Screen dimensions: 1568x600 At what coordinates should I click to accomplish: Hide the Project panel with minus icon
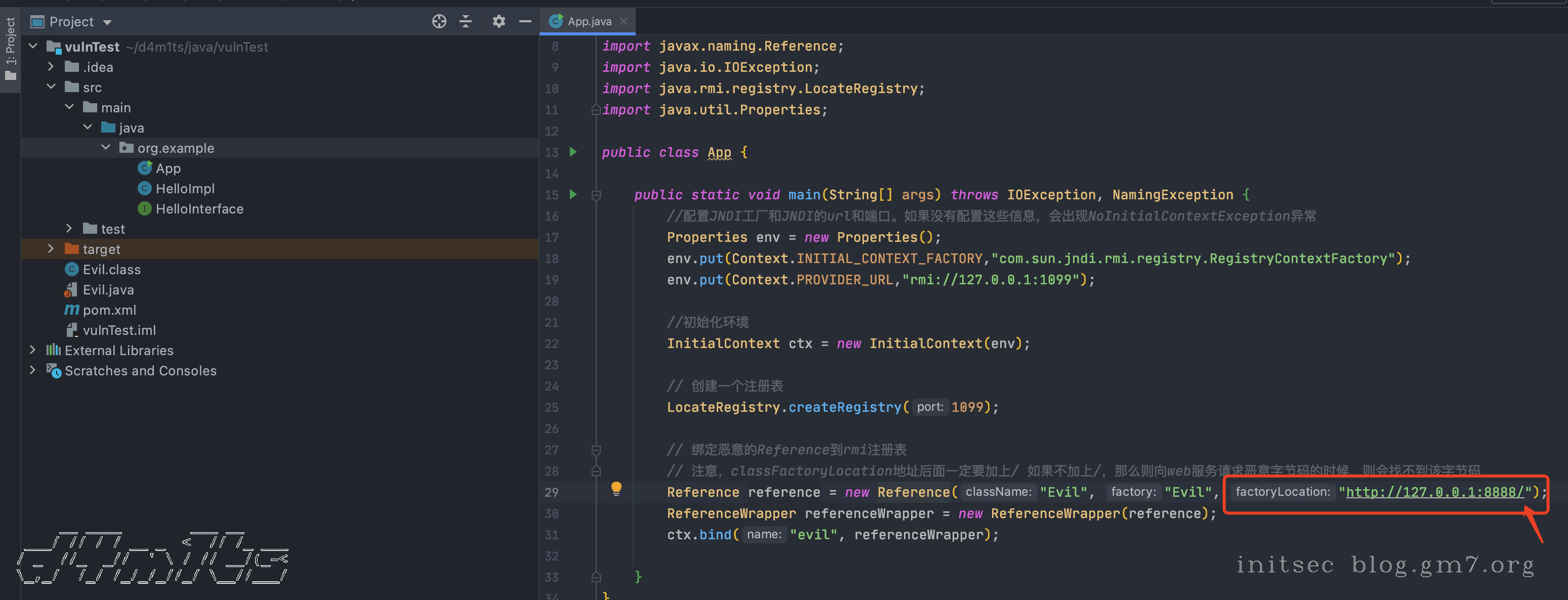(x=525, y=21)
